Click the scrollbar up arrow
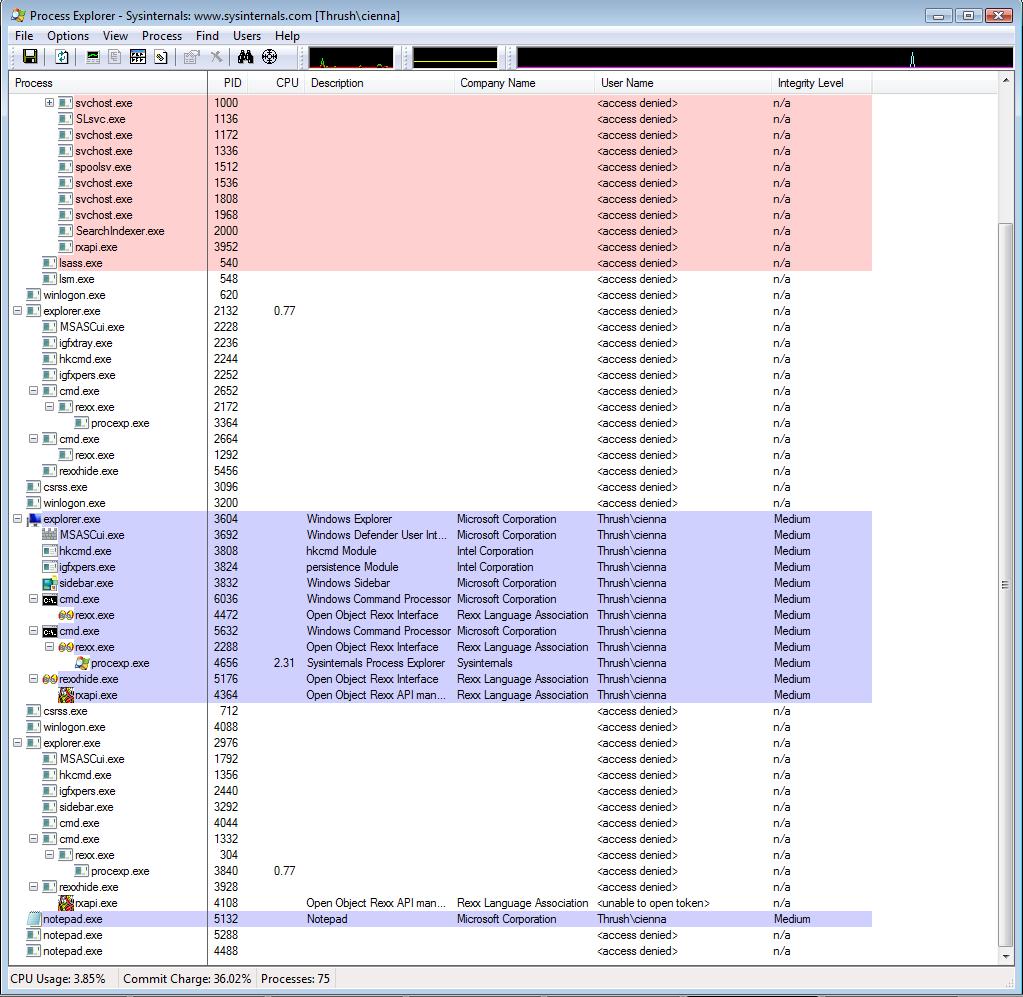 (x=1005, y=81)
